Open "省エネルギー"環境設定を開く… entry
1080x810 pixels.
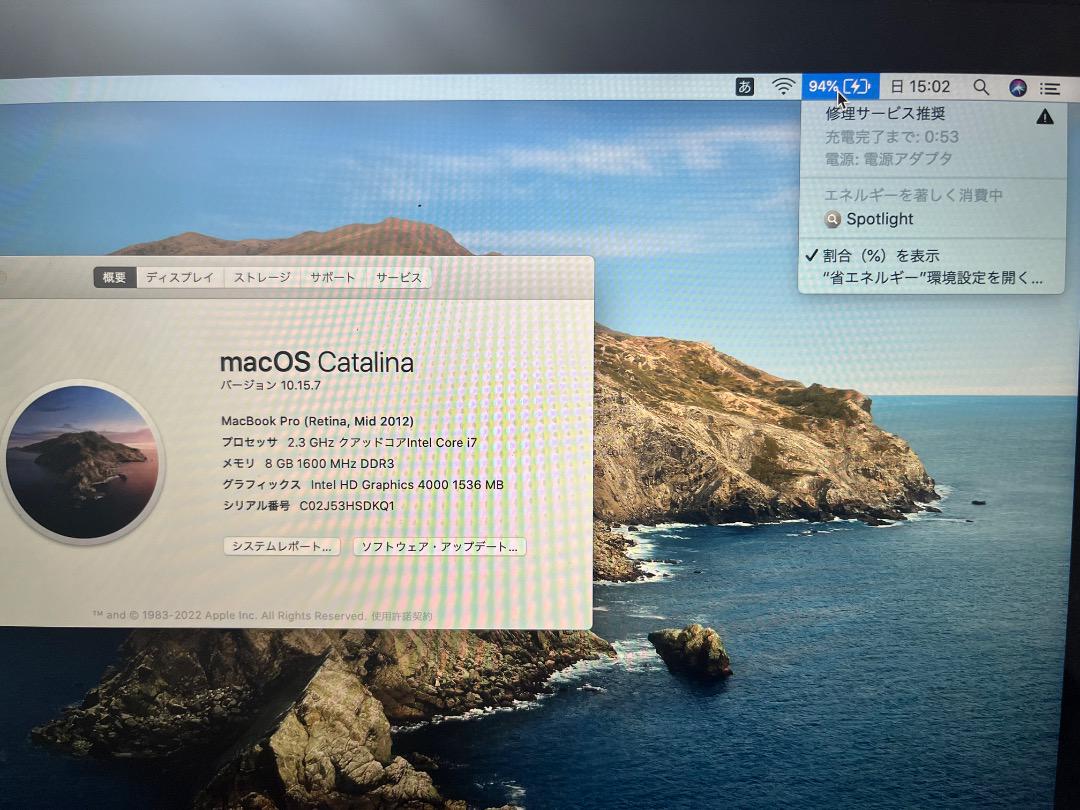[x=931, y=278]
